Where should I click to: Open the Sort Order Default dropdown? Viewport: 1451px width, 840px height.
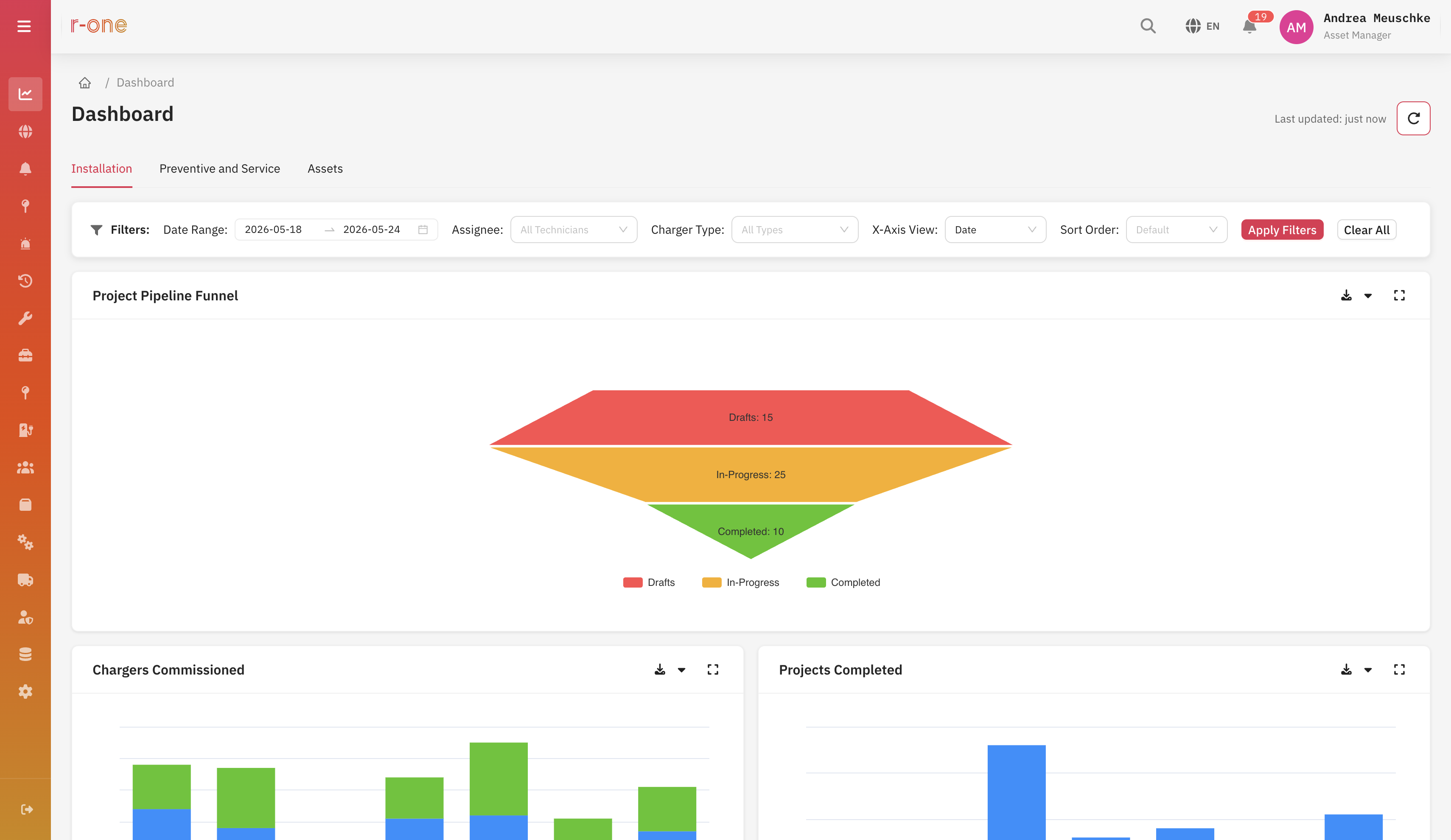1176,230
